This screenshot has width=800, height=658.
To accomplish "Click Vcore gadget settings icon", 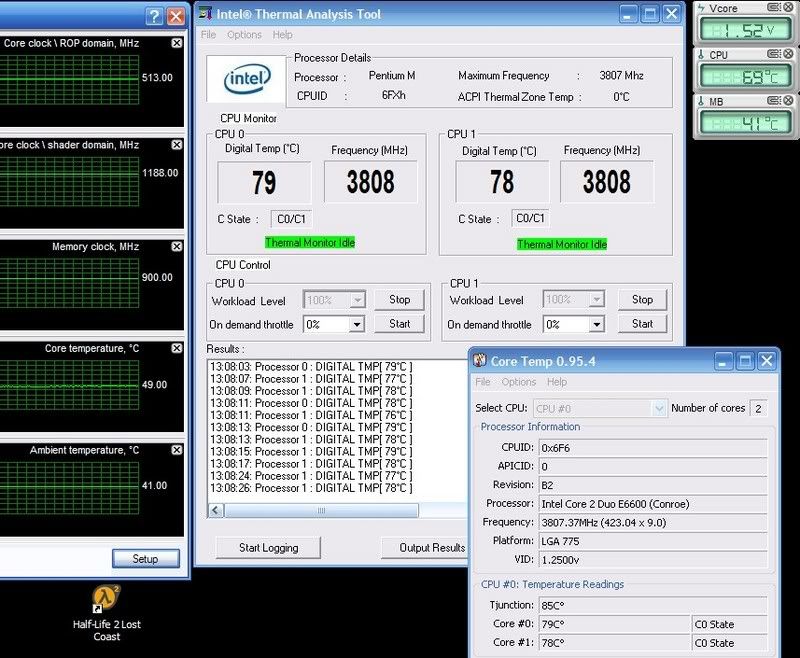I will (x=774, y=7).
